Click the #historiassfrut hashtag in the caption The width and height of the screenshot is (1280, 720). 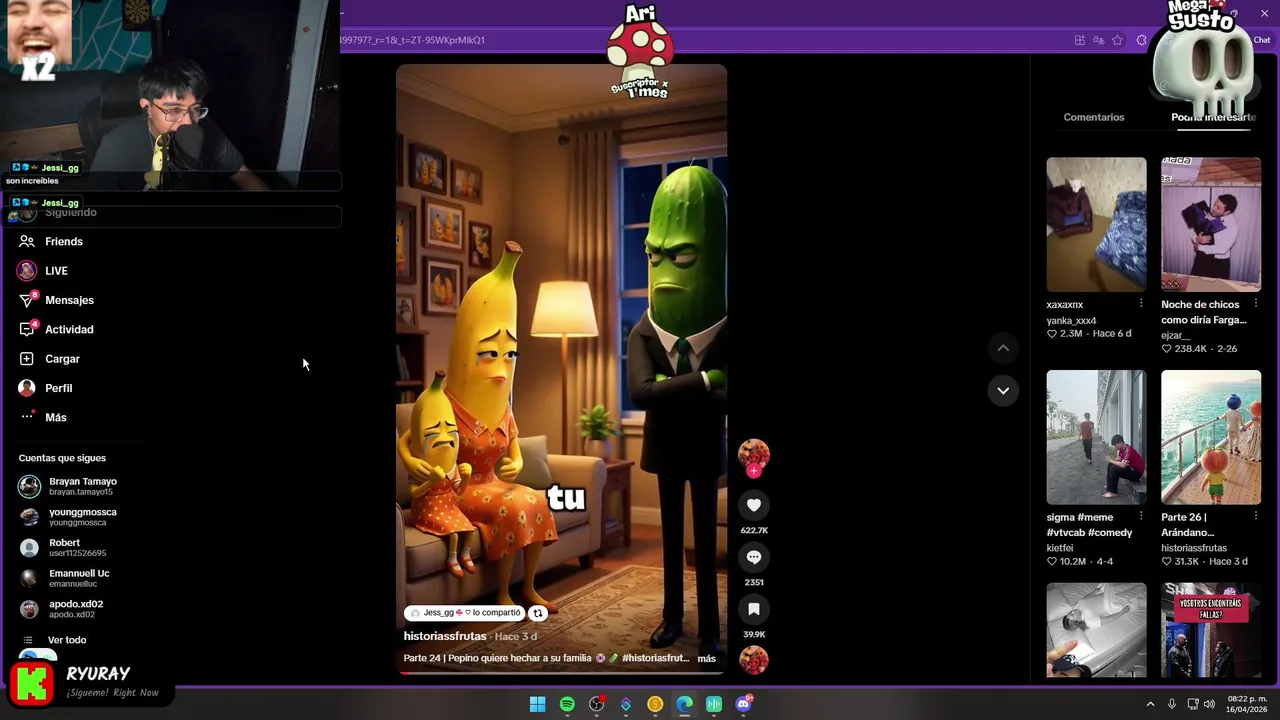pyautogui.click(x=655, y=658)
